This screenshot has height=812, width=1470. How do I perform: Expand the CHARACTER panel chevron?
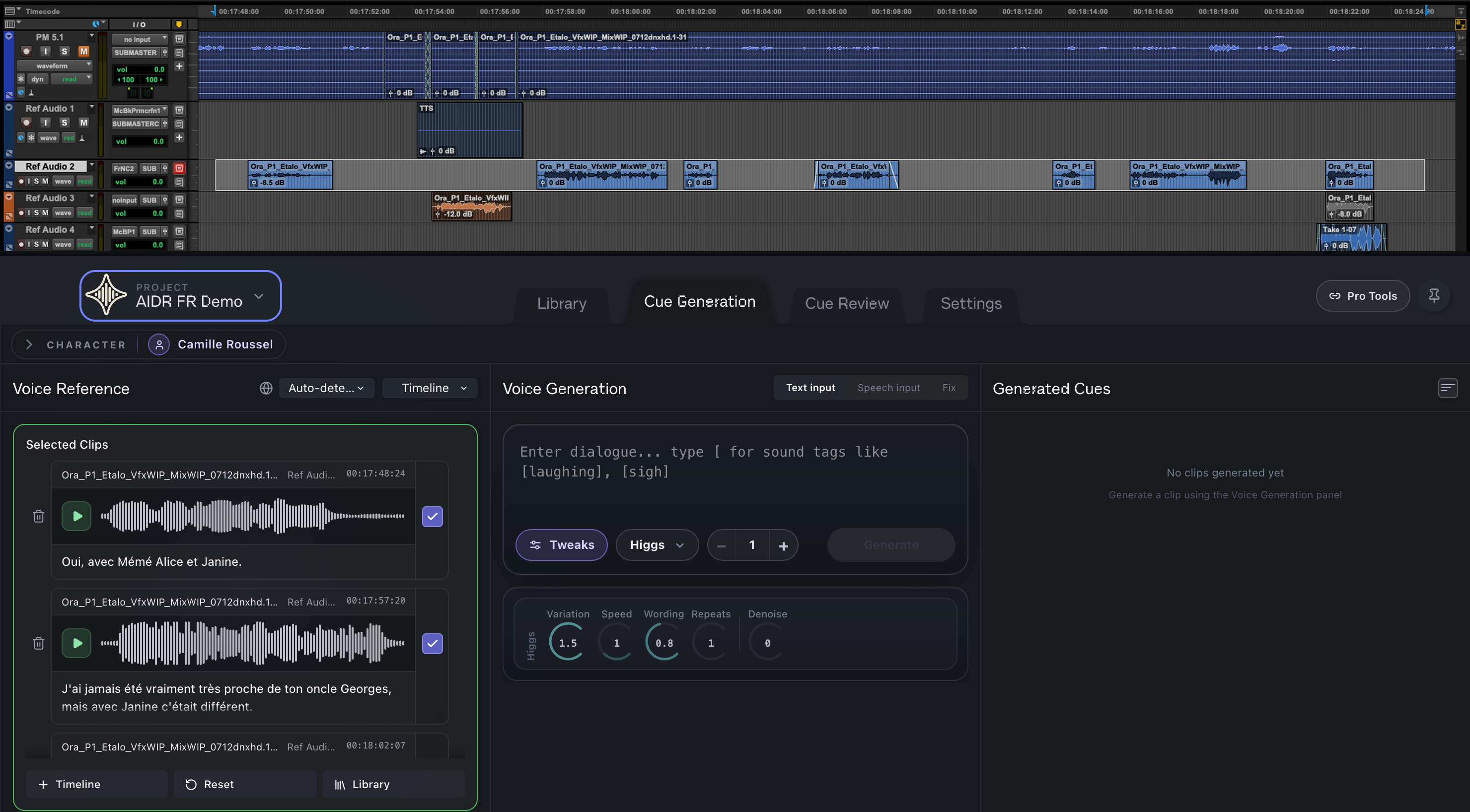pos(29,344)
